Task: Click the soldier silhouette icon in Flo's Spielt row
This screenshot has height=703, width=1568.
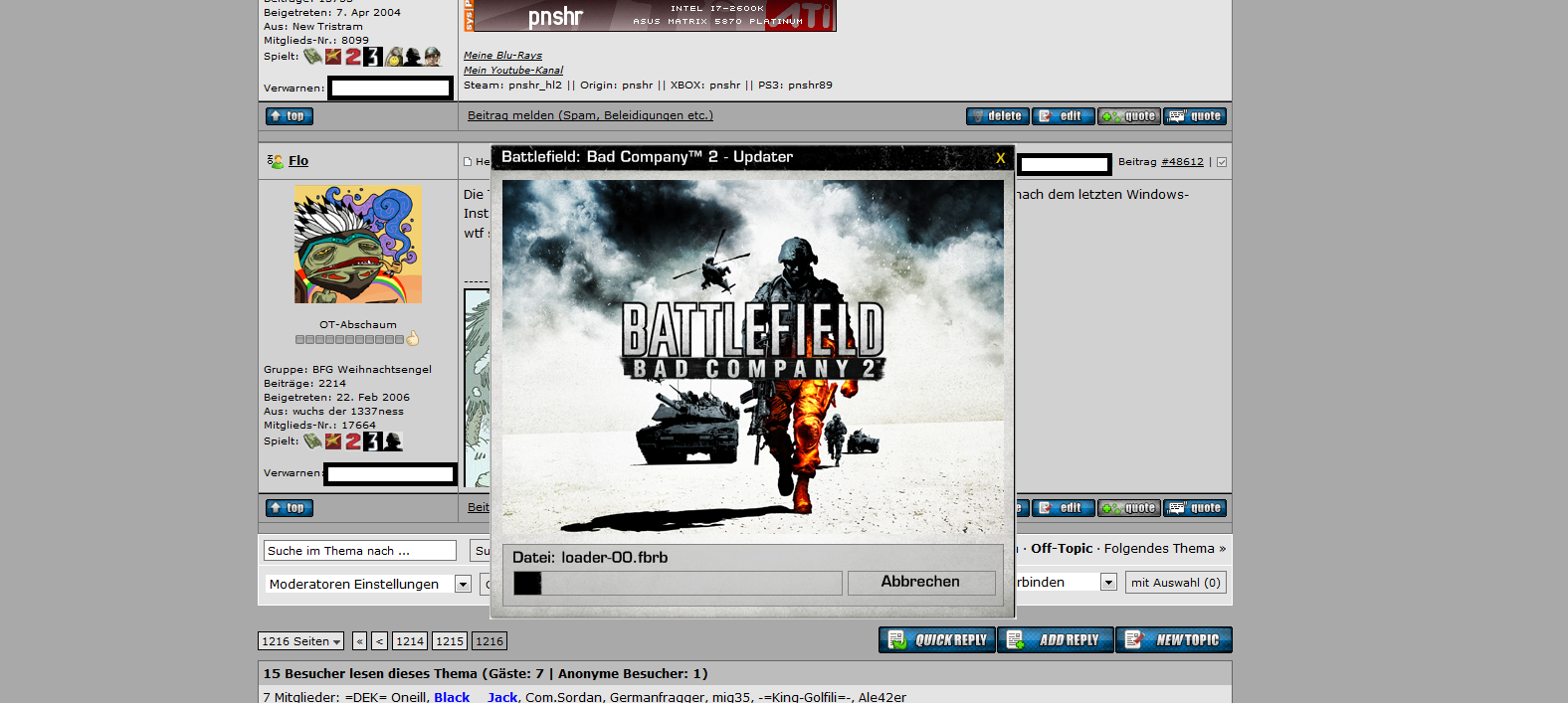Action: click(393, 441)
